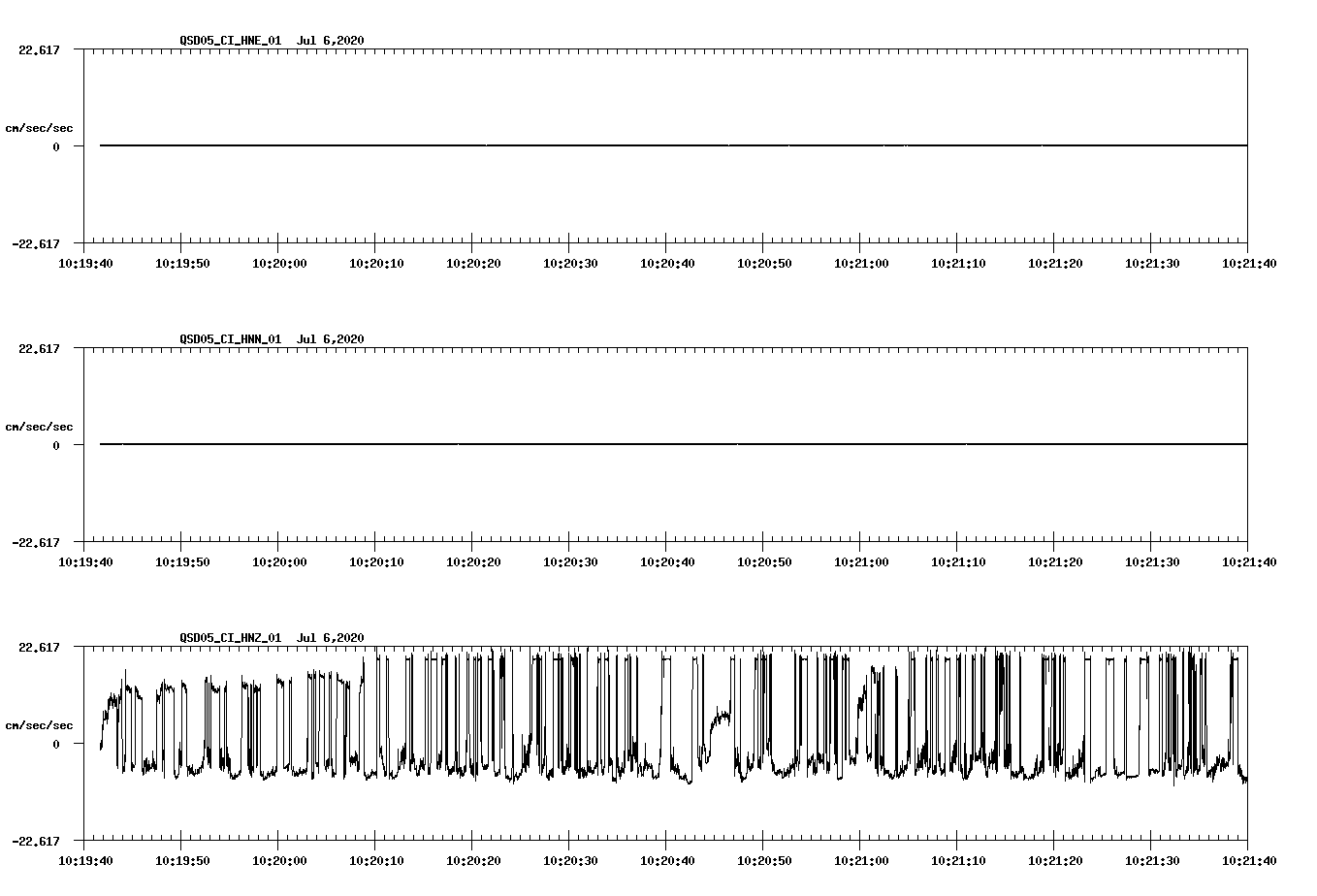Pick the 10:21:40 time label under HNE plot
Viewport: 1317px width, 896px height.
tap(1248, 263)
